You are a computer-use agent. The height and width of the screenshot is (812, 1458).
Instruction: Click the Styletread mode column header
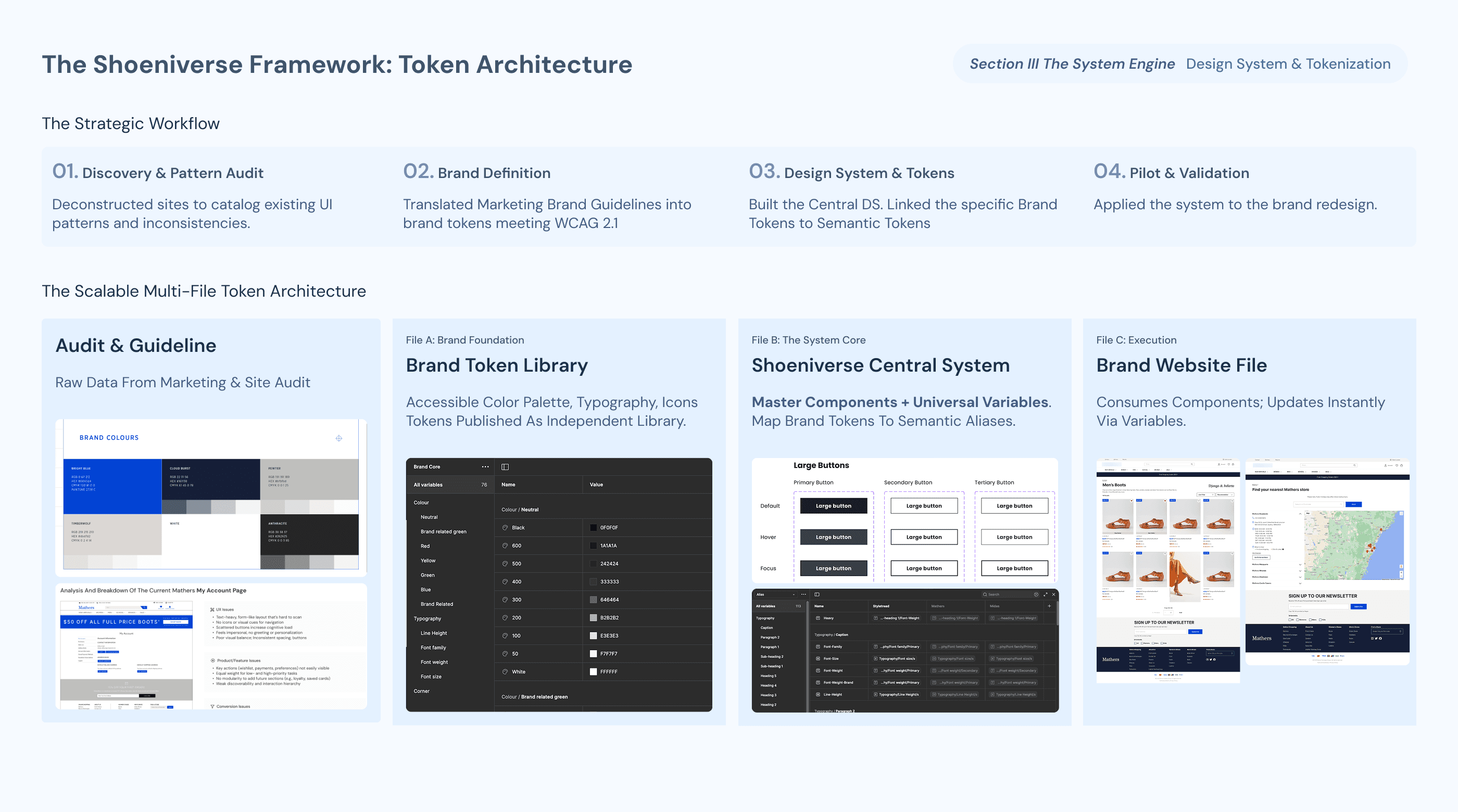coord(881,606)
